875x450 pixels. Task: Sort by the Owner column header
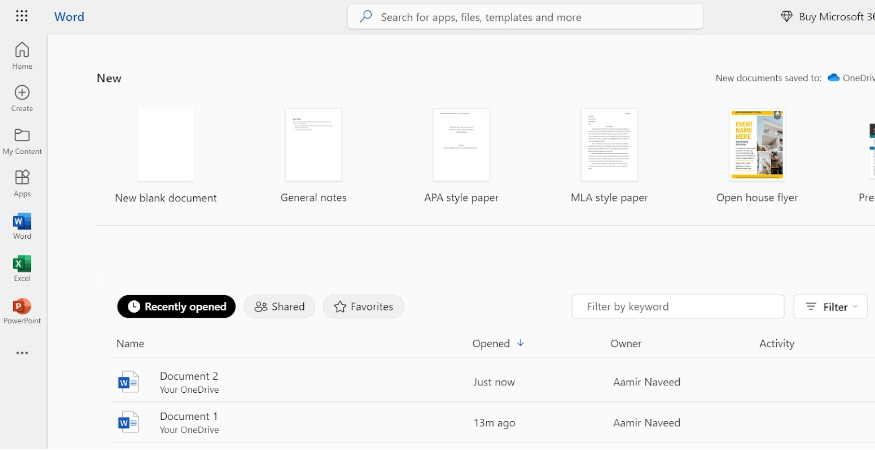(x=626, y=343)
